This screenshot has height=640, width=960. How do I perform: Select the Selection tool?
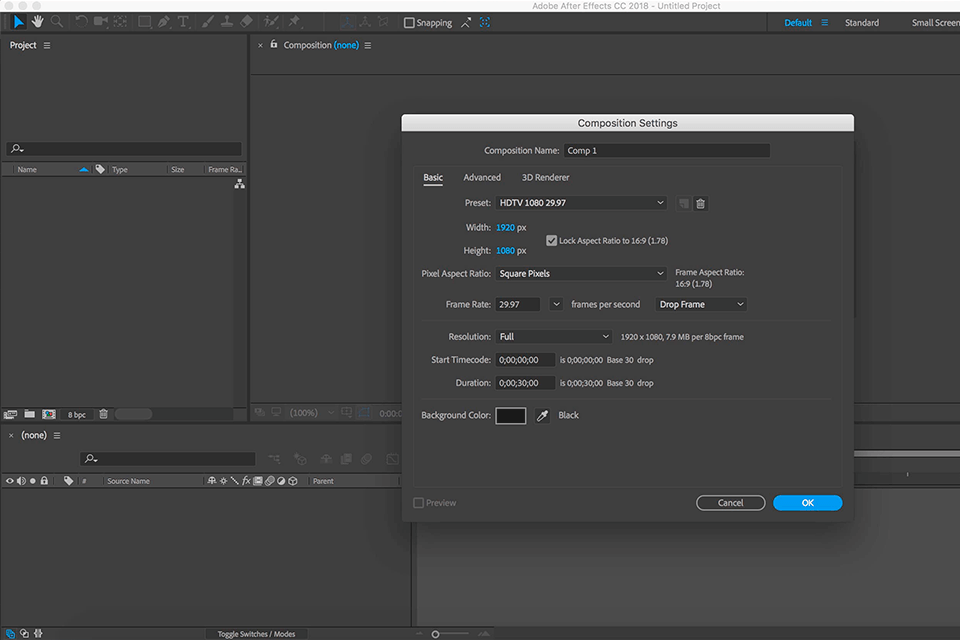pos(19,22)
